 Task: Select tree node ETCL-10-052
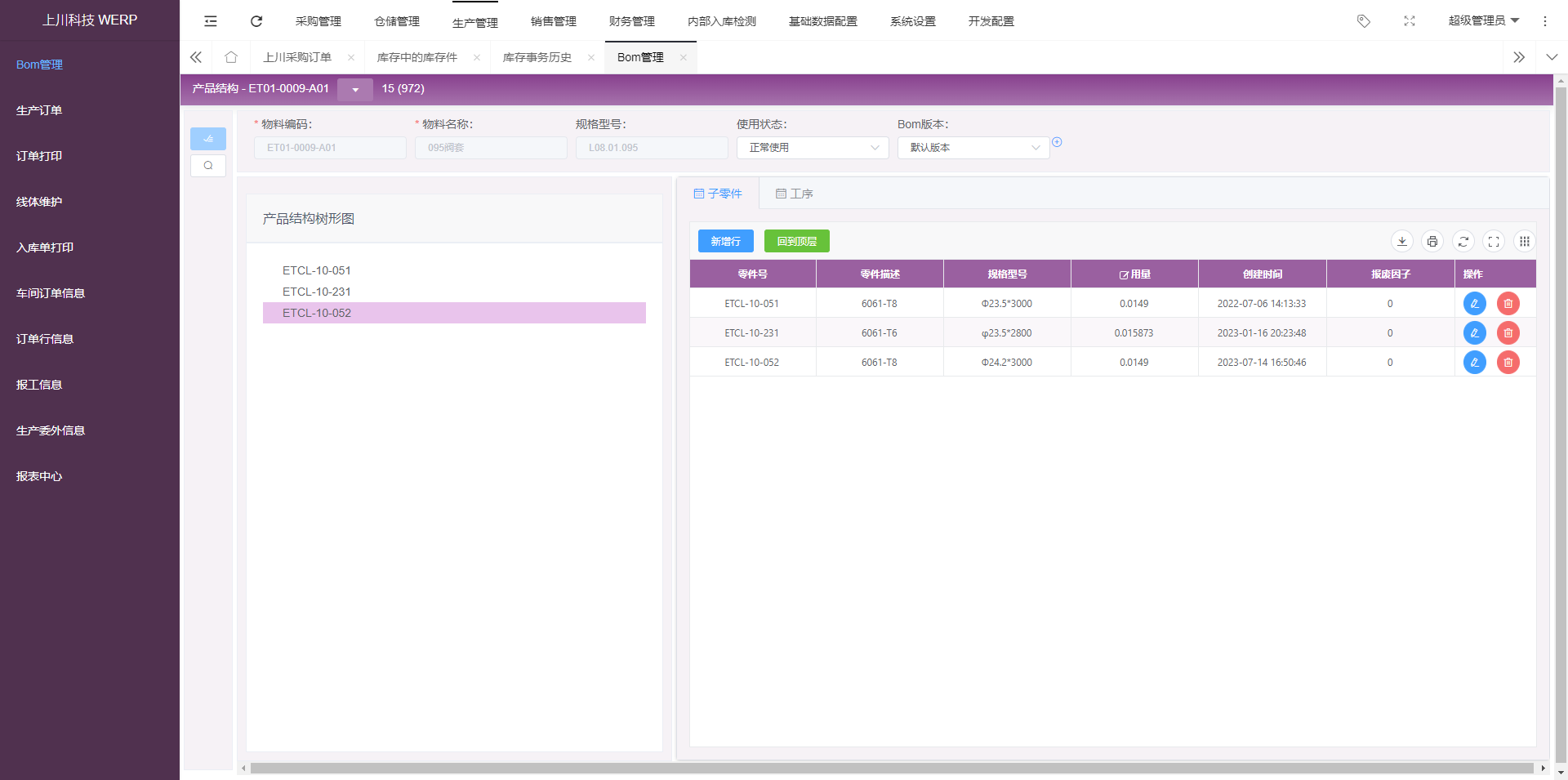point(454,313)
